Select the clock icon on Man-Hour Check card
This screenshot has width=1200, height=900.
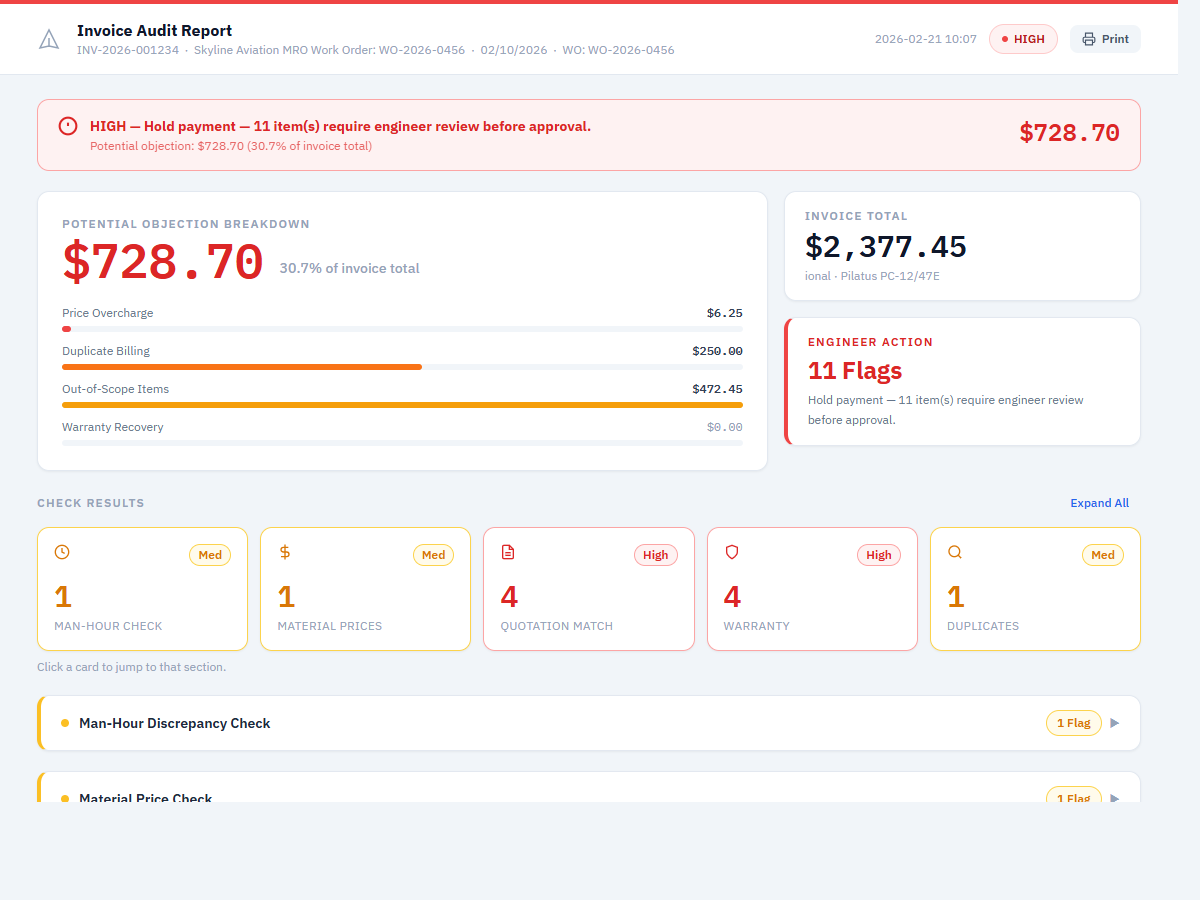pyautogui.click(x=61, y=551)
